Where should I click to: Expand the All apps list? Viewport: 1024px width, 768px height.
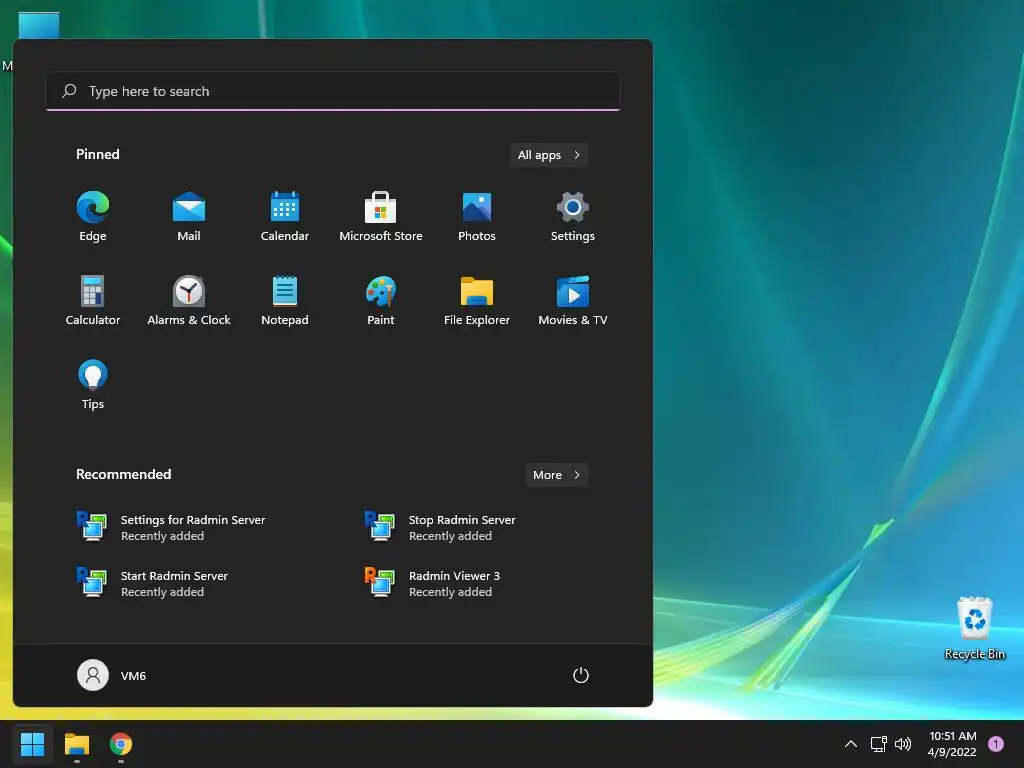click(549, 155)
